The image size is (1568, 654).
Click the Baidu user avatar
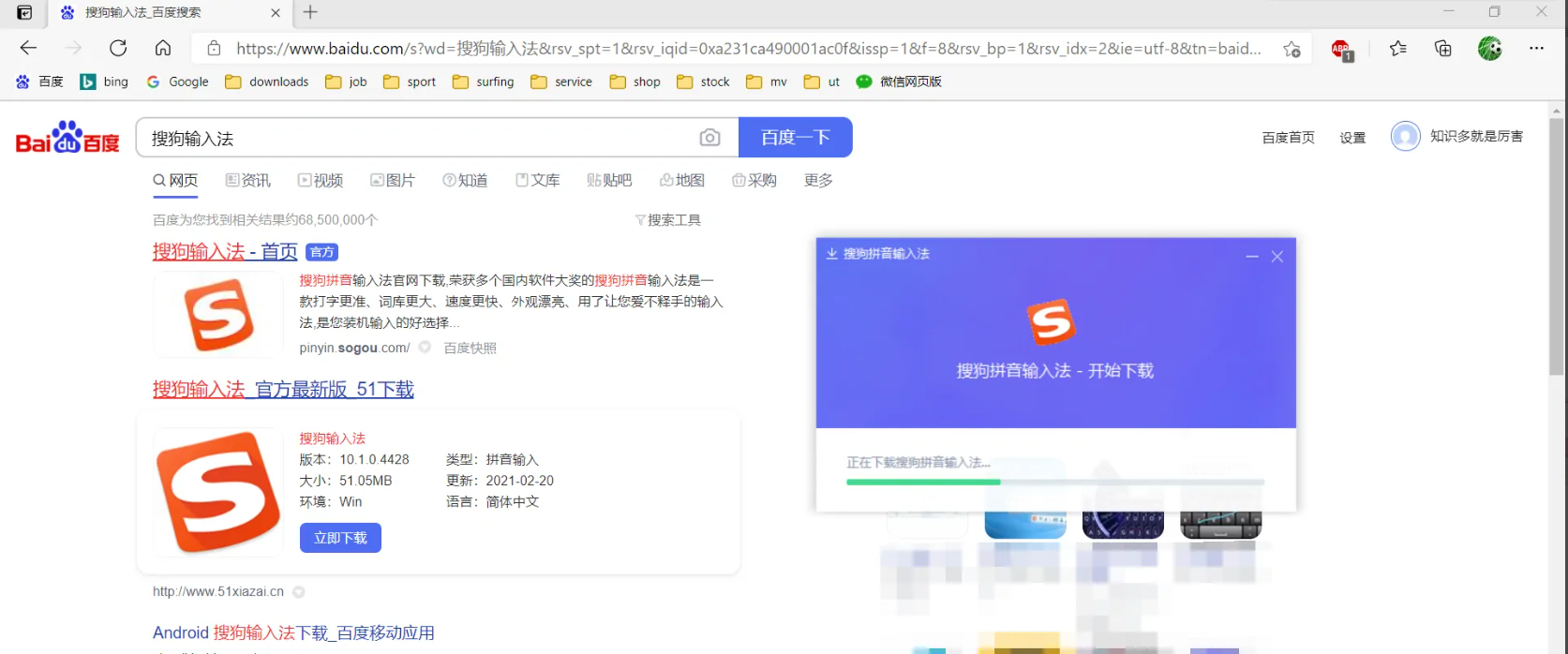(x=1405, y=137)
